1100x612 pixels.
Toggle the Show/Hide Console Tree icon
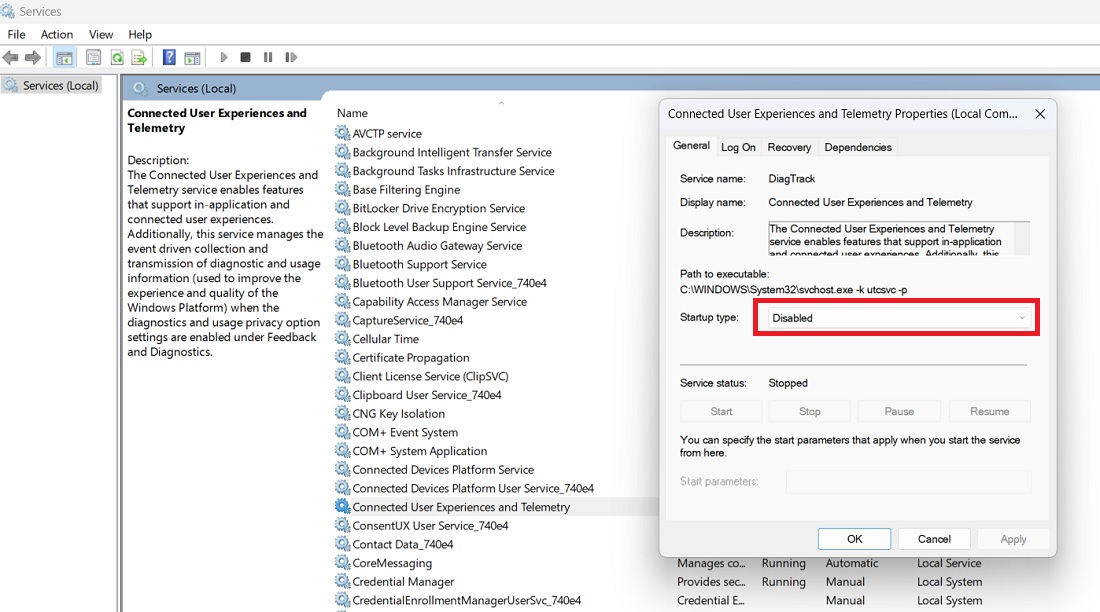[64, 57]
